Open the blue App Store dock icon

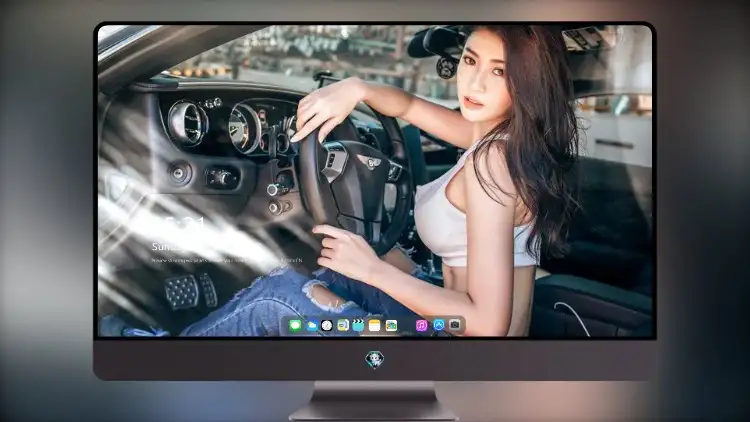(439, 325)
